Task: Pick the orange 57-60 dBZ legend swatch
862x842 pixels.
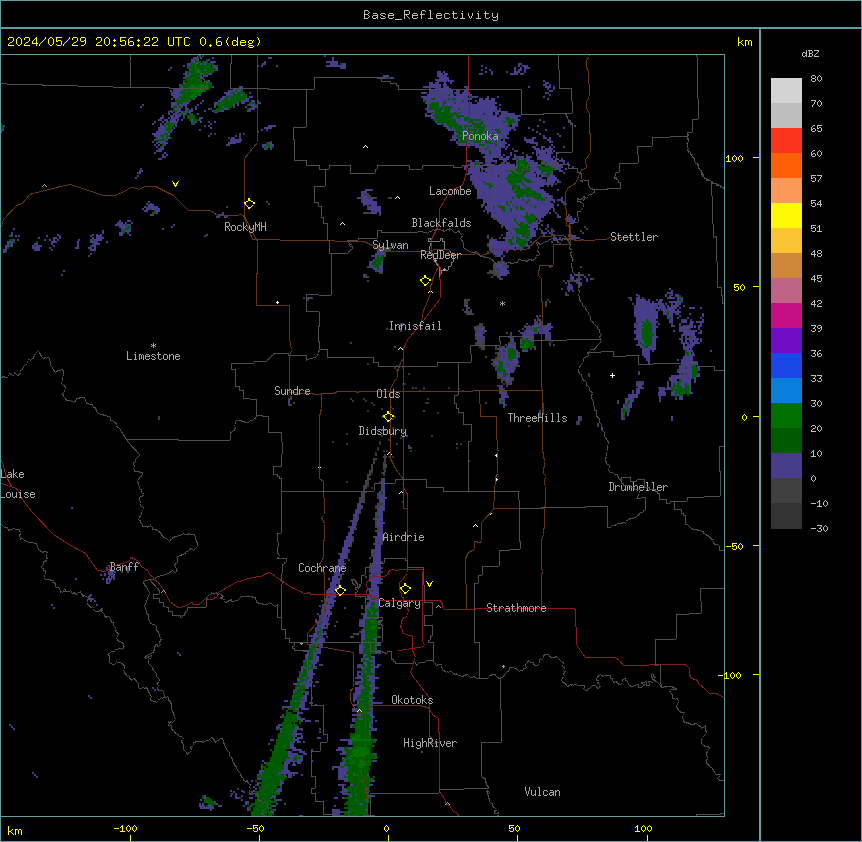Action: click(786, 165)
